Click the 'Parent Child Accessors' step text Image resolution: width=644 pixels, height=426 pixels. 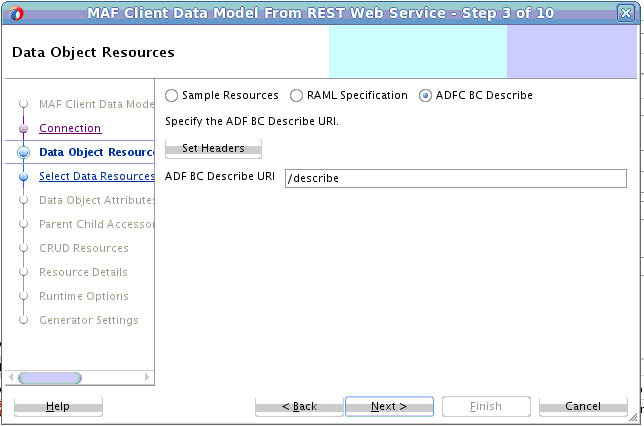(x=97, y=224)
